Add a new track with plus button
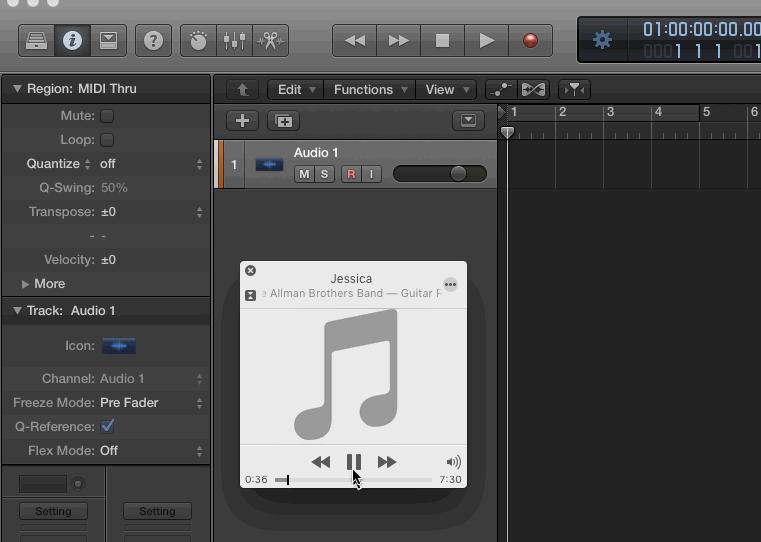Image resolution: width=761 pixels, height=542 pixels. point(242,121)
